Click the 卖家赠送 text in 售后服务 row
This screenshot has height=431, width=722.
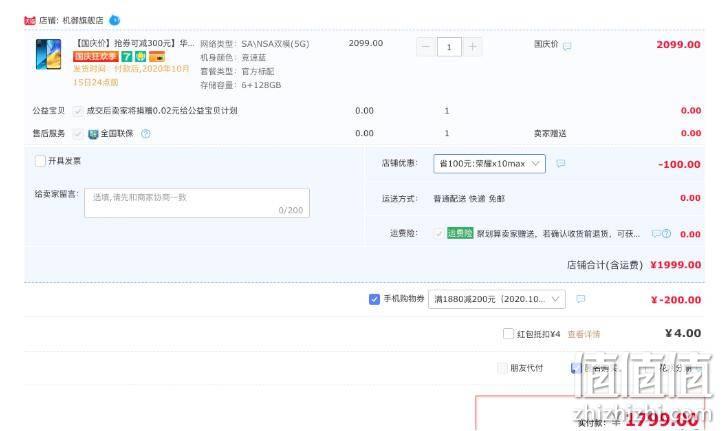[550, 134]
